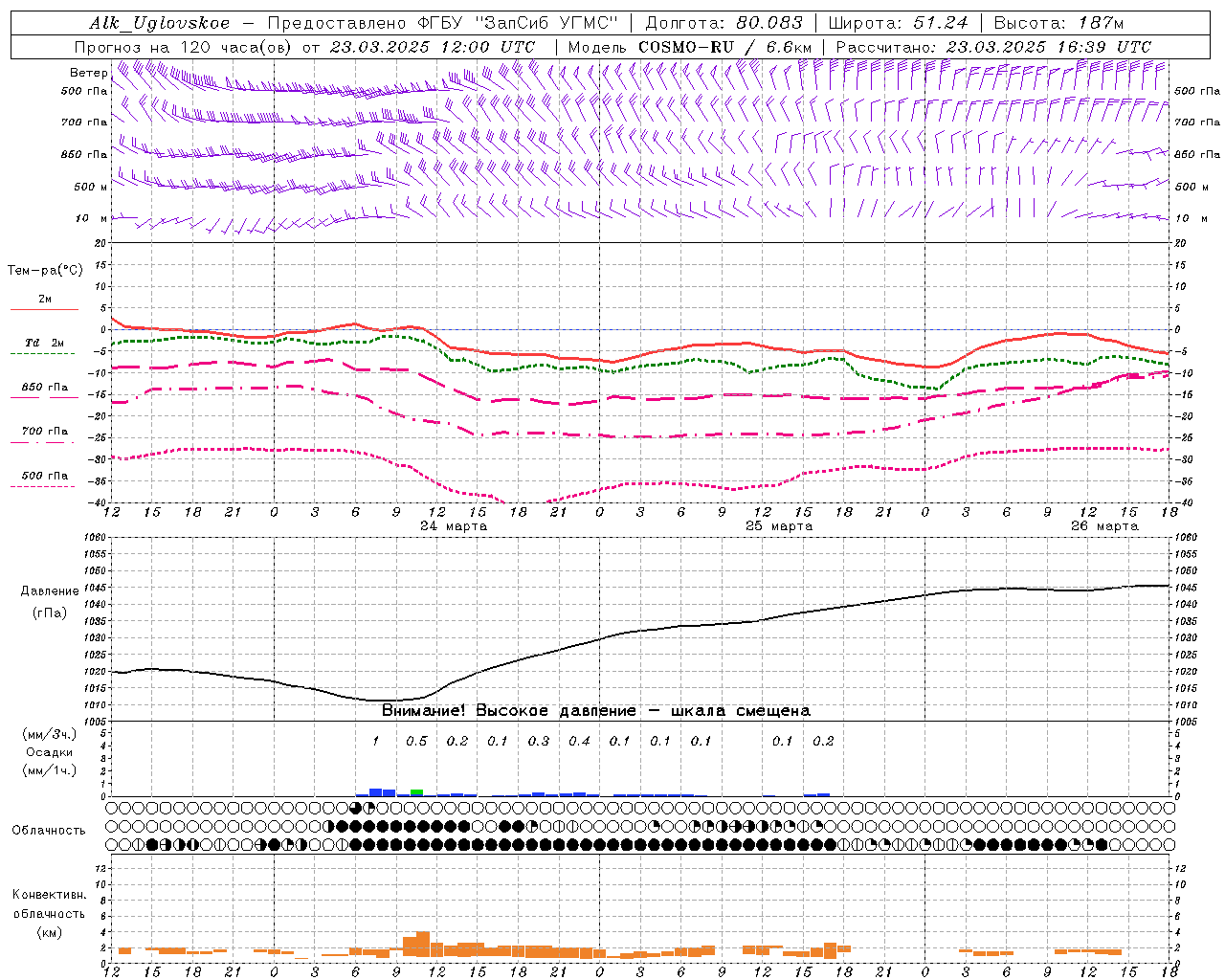Screen dimensions: 1225x980
Task: Click the Высота: 187м value
Action: click(x=1058, y=23)
